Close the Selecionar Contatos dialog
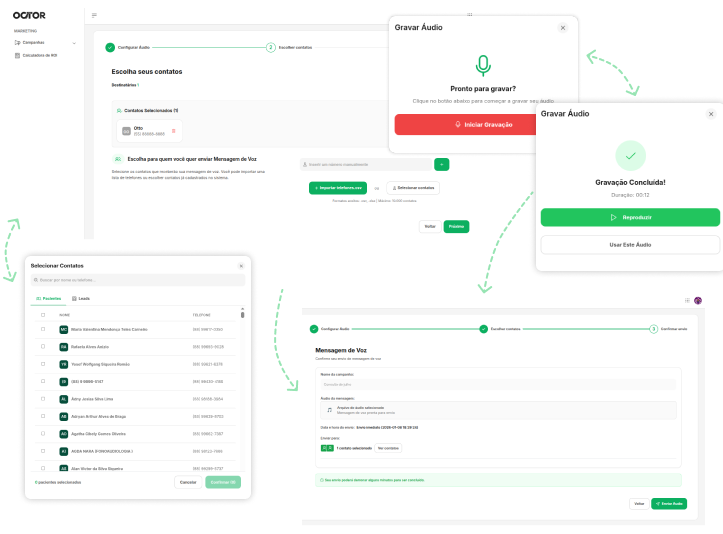723x534 pixels. point(241,266)
